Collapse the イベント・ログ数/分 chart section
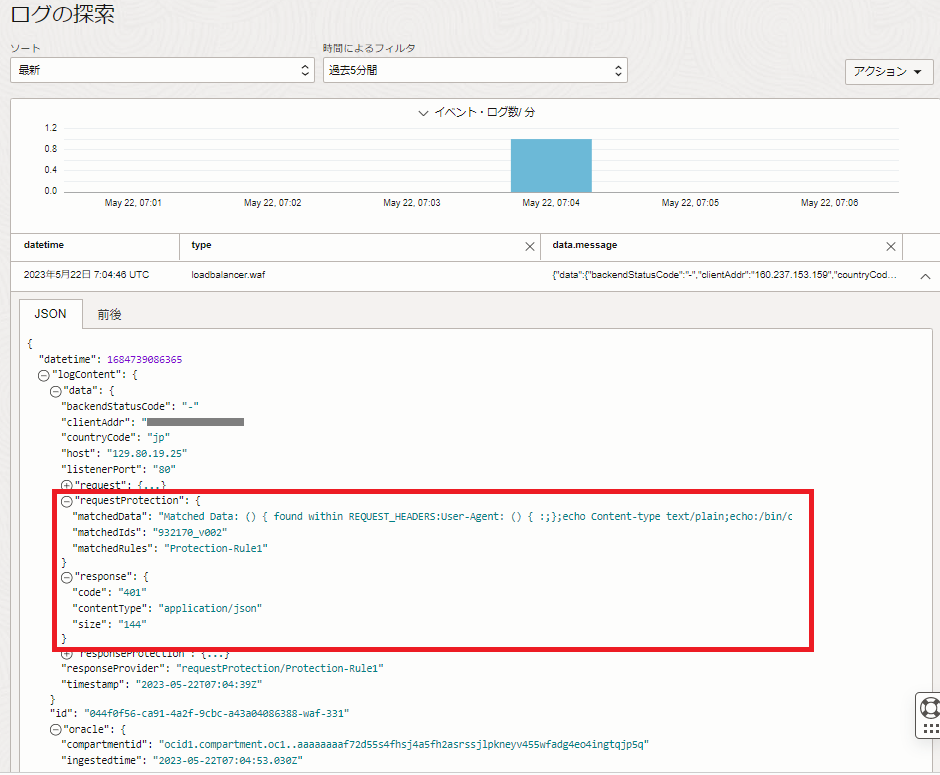 point(424,113)
